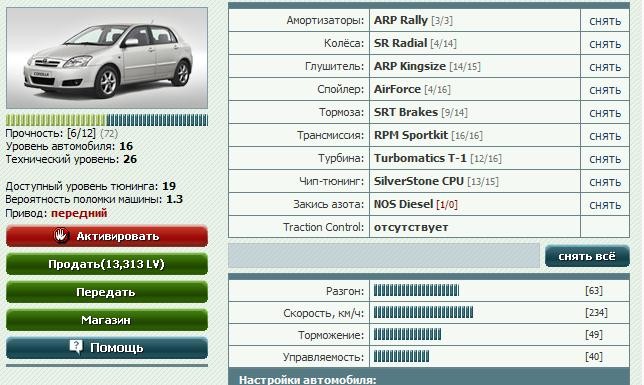The height and width of the screenshot is (385, 644).
Task: Click the Передать button
Action: click(107, 292)
